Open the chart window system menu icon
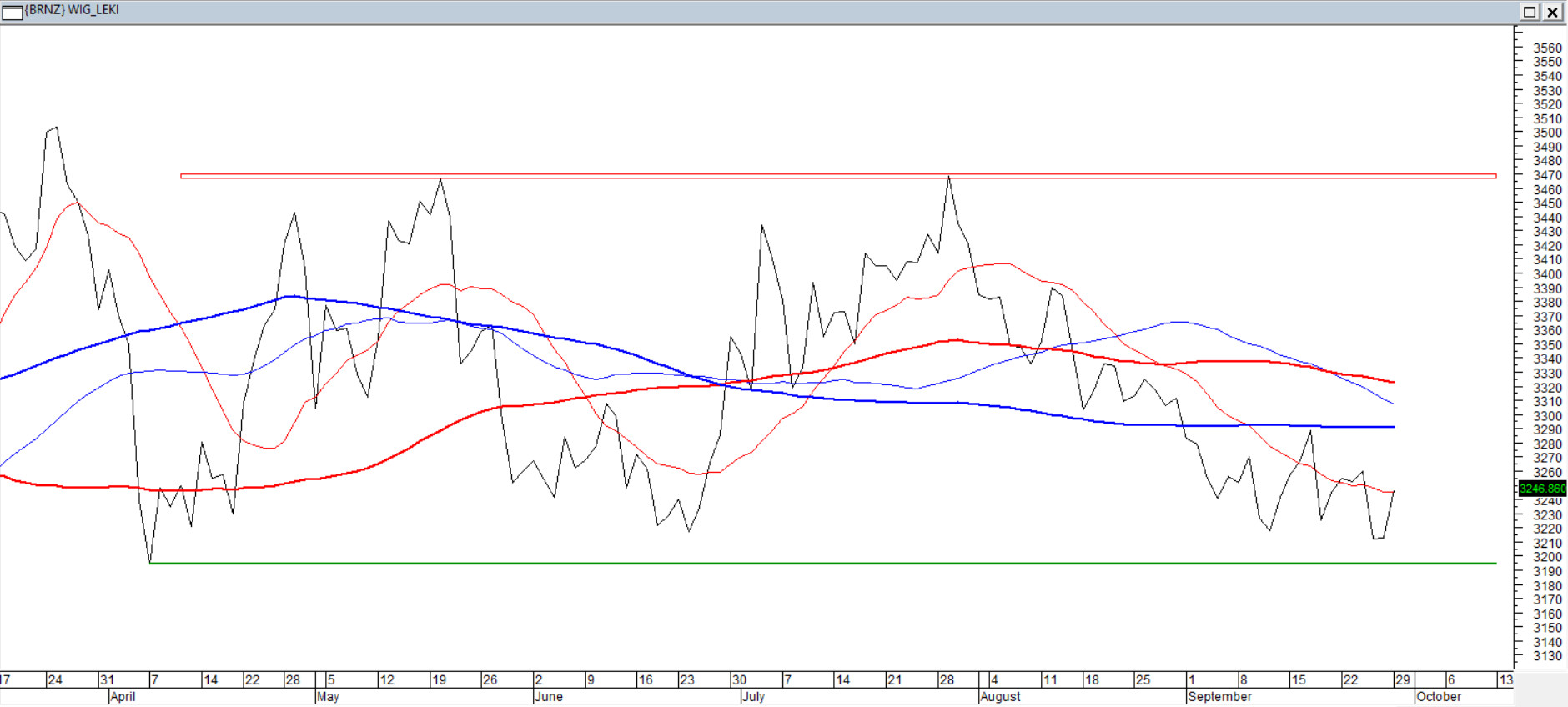The height and width of the screenshot is (707, 1568). point(12,12)
